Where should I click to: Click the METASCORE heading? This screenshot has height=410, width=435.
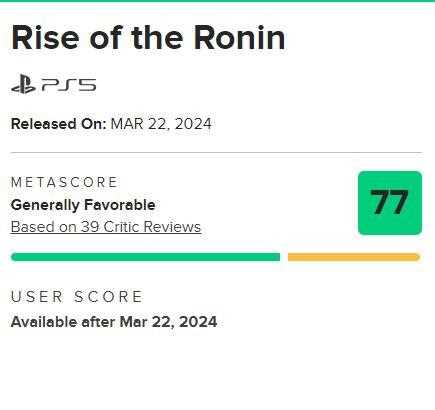click(64, 182)
